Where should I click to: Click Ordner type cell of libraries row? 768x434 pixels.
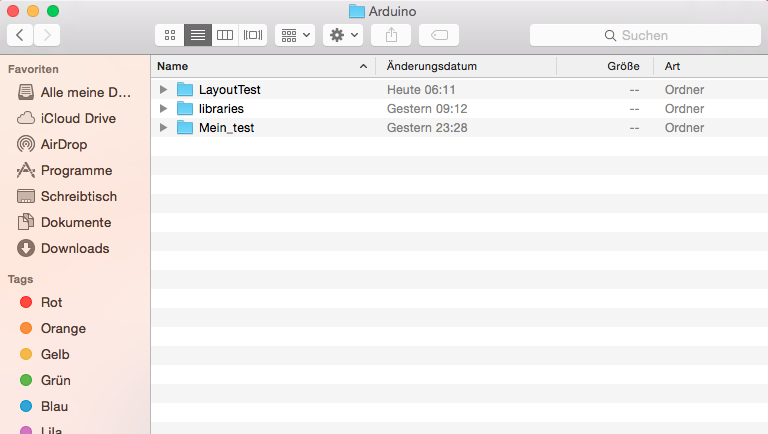[x=684, y=109]
